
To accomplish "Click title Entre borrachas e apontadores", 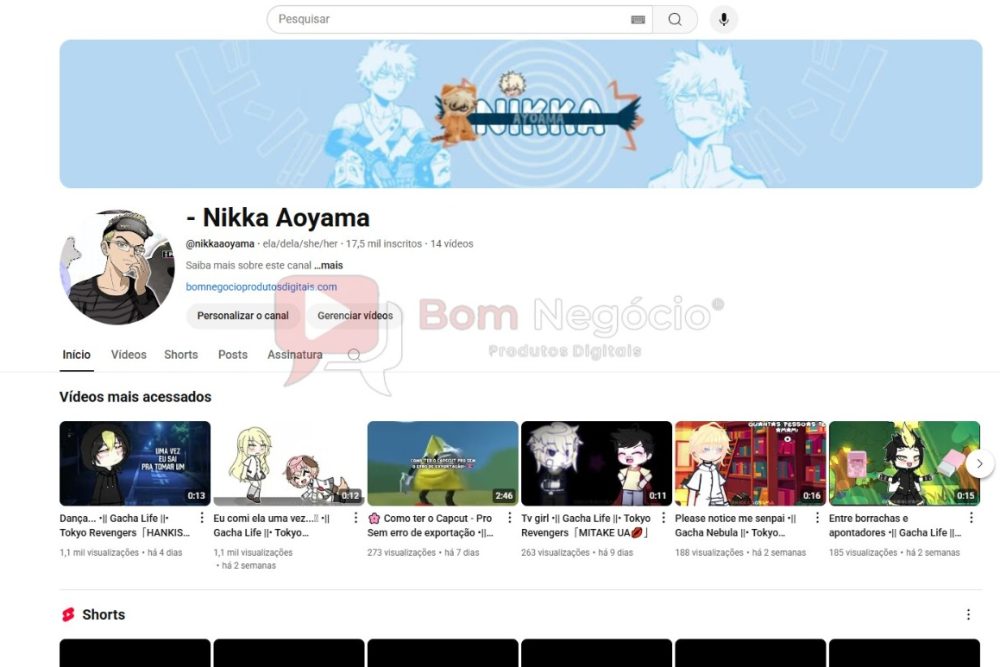I will coord(895,525).
